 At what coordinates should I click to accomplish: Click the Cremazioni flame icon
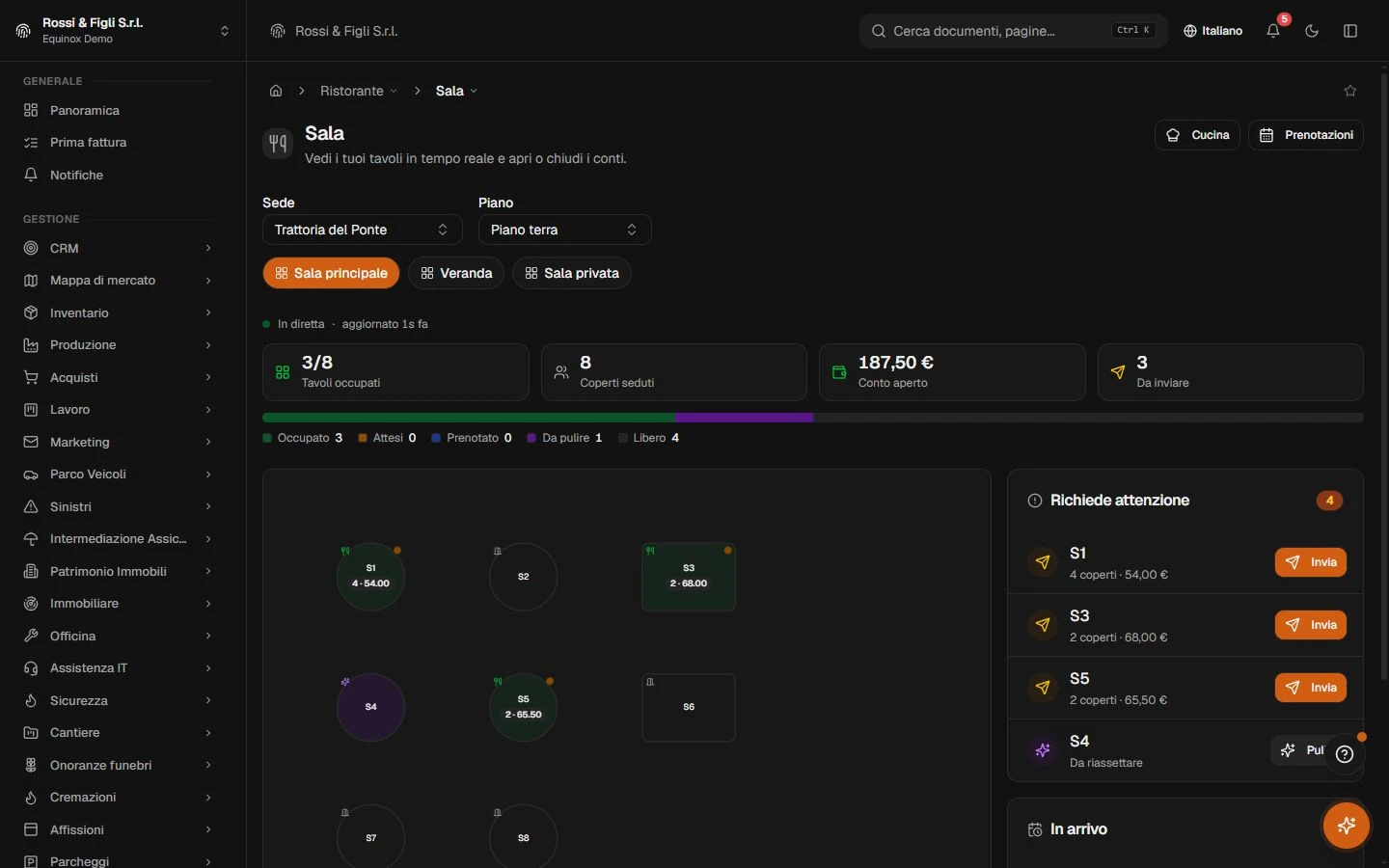[31, 798]
